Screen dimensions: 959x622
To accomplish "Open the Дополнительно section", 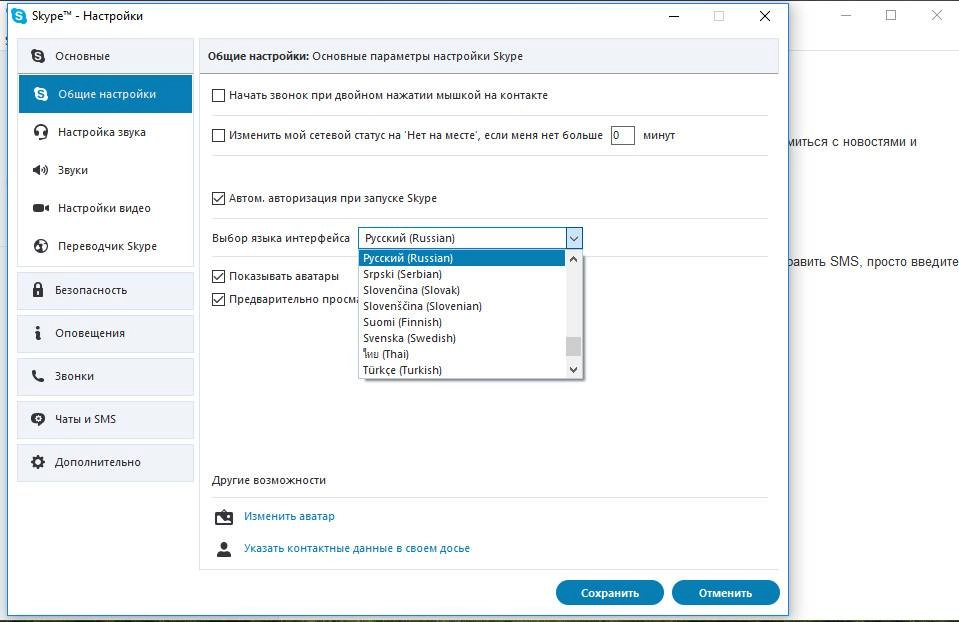I will click(x=105, y=462).
